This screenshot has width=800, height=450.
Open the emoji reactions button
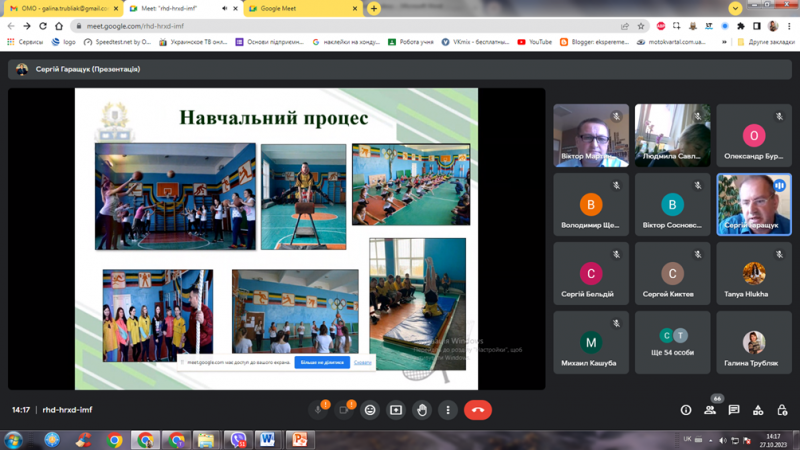(x=370, y=410)
